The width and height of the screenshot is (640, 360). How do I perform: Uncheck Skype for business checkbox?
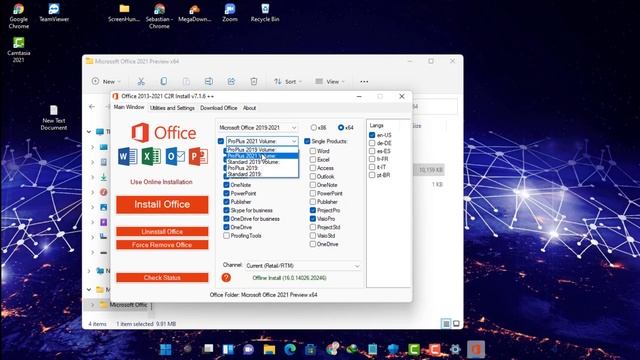click(x=226, y=210)
